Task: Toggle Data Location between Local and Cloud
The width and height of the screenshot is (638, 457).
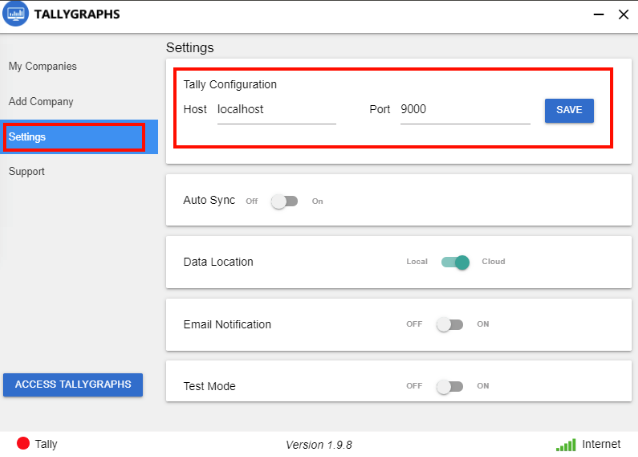Action: (x=455, y=262)
